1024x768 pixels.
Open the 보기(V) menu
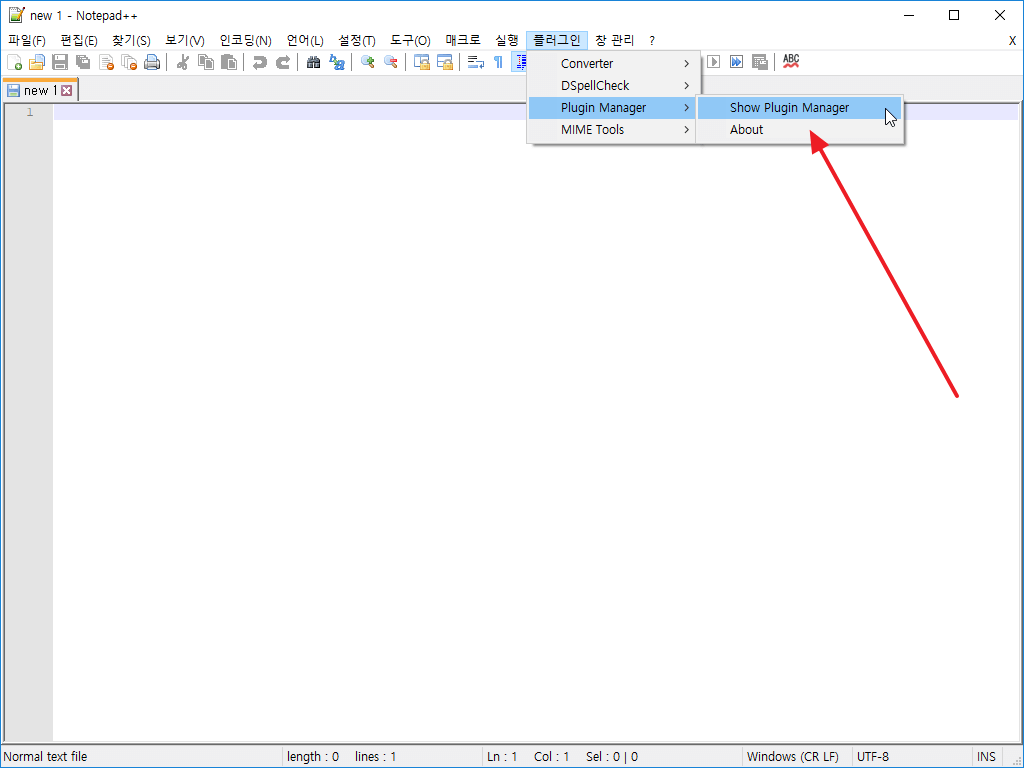(x=185, y=40)
